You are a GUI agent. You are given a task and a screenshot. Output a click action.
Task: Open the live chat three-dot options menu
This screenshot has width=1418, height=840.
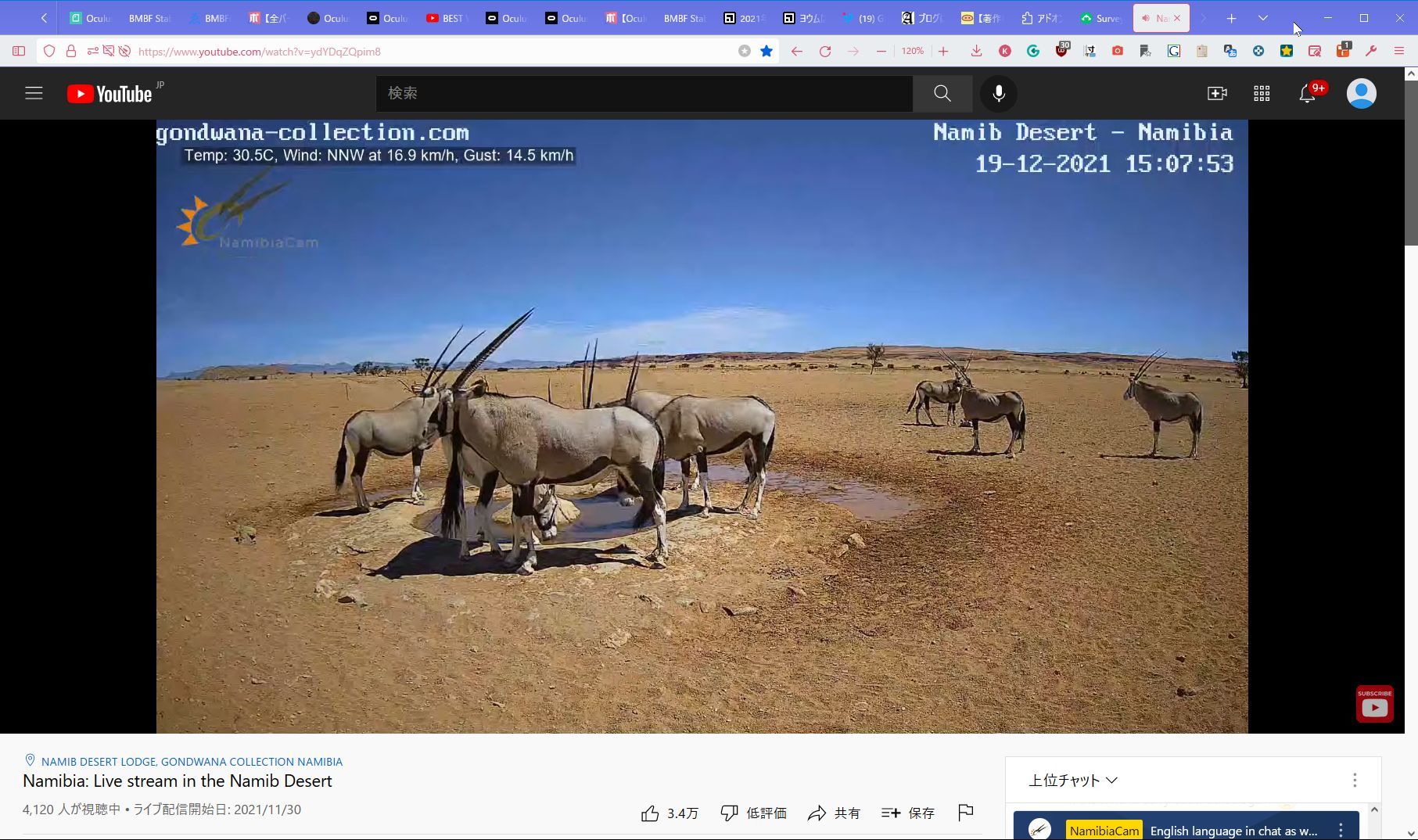click(1355, 780)
